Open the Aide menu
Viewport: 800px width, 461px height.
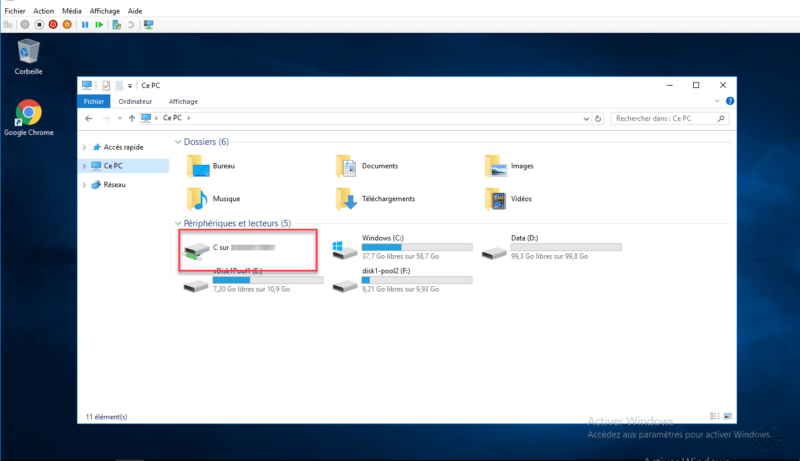[x=135, y=11]
